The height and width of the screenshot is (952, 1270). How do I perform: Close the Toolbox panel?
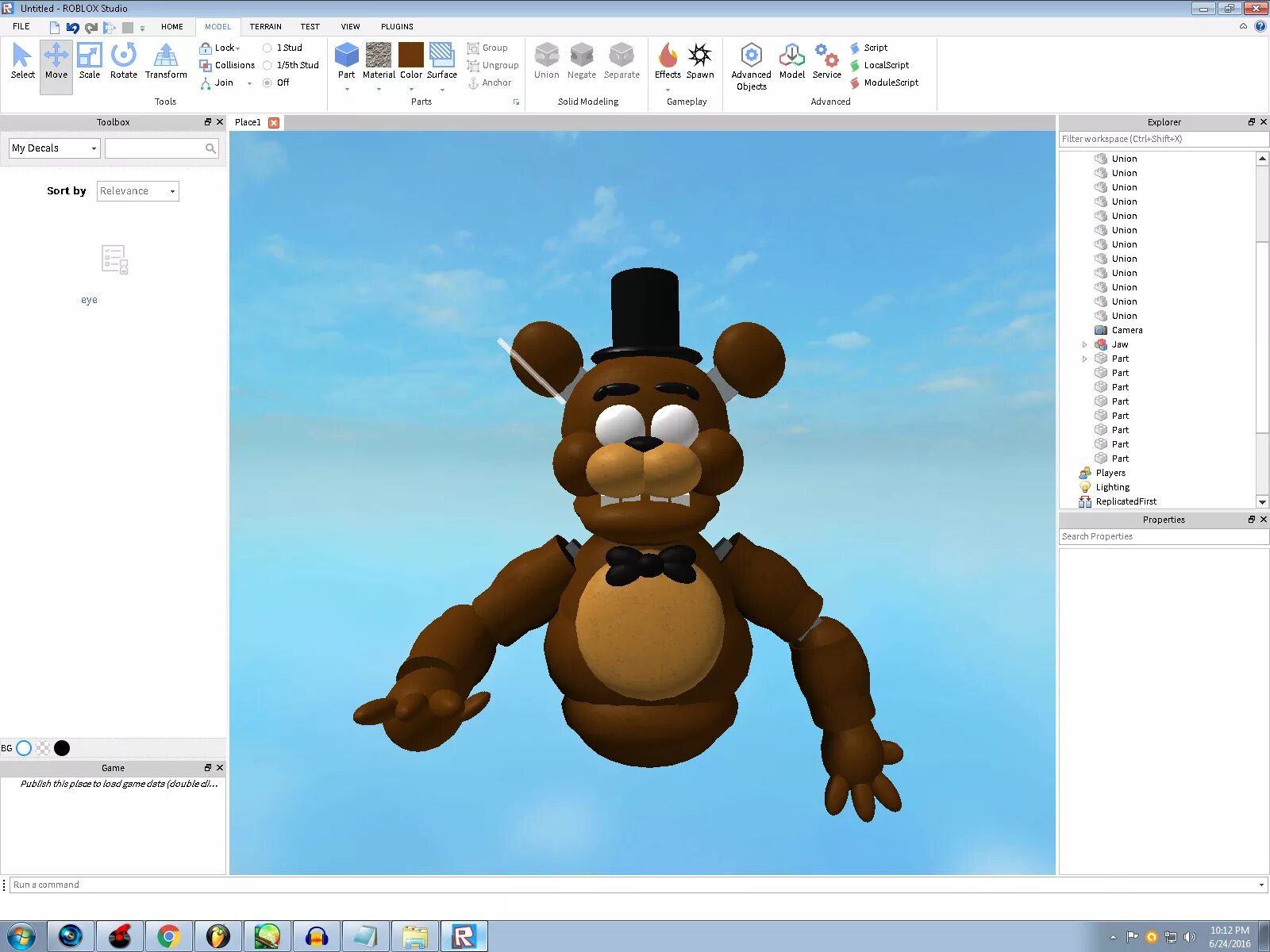click(x=220, y=121)
